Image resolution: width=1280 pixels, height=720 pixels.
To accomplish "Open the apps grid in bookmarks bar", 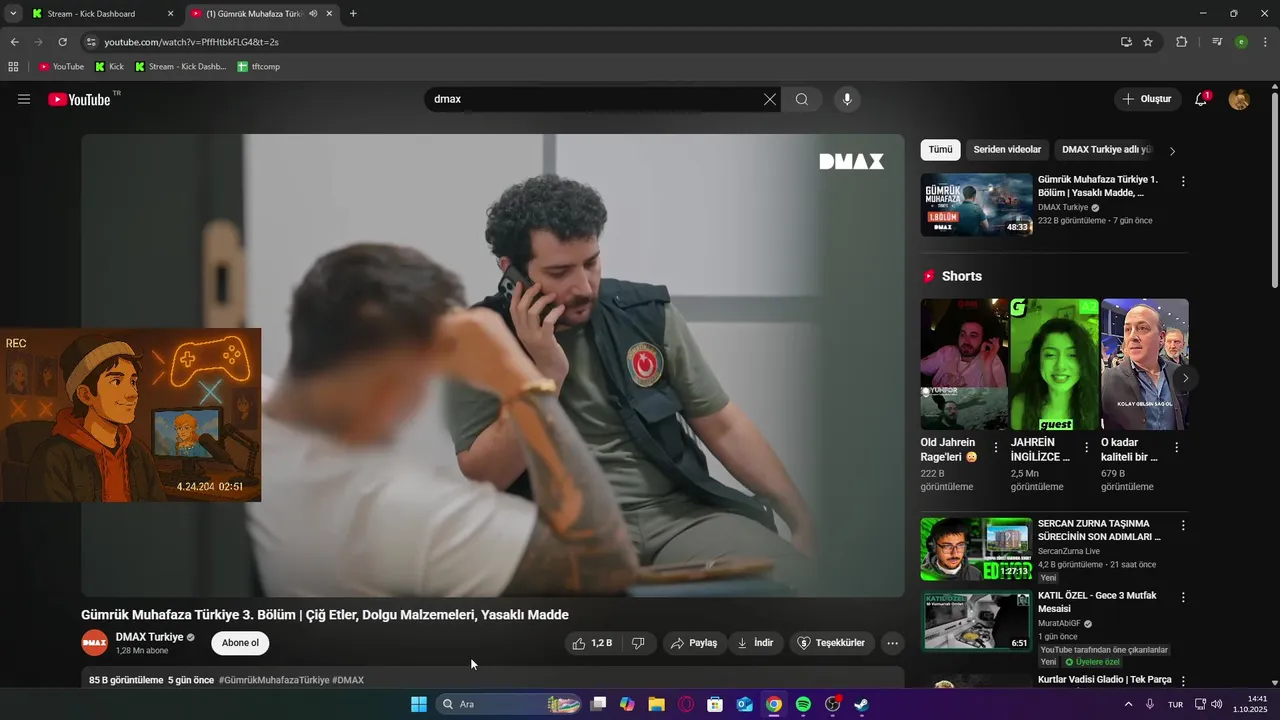I will click(13, 67).
